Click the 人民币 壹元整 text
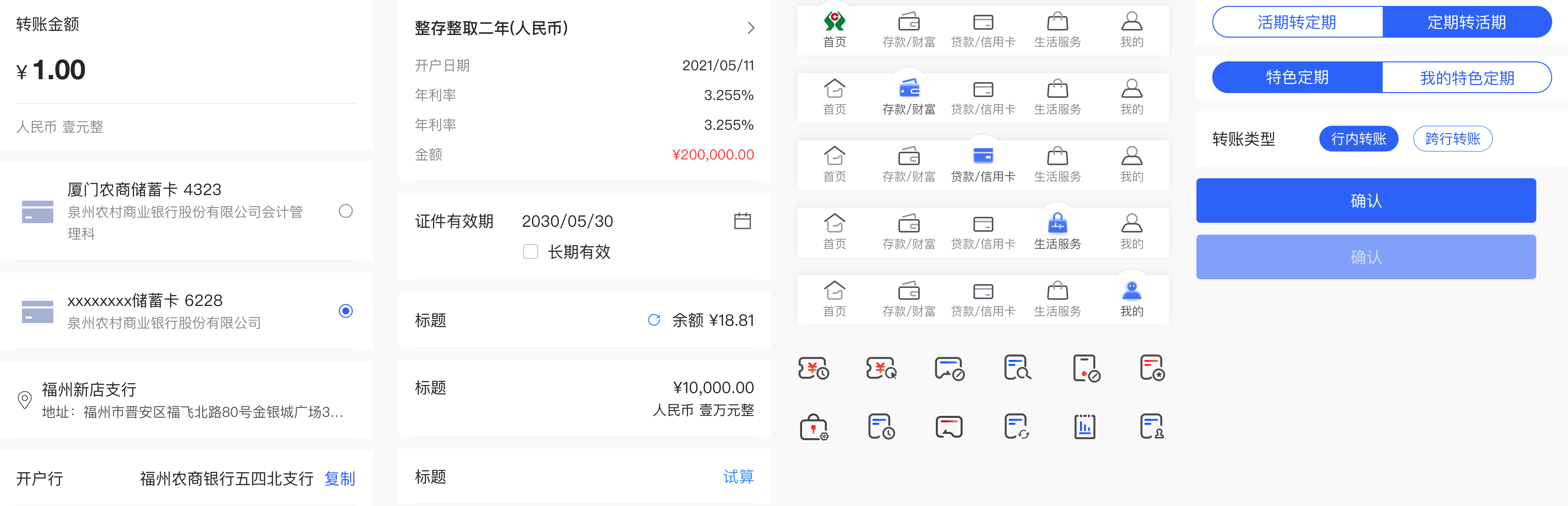Screen dimensions: 1568x506 tap(60, 126)
